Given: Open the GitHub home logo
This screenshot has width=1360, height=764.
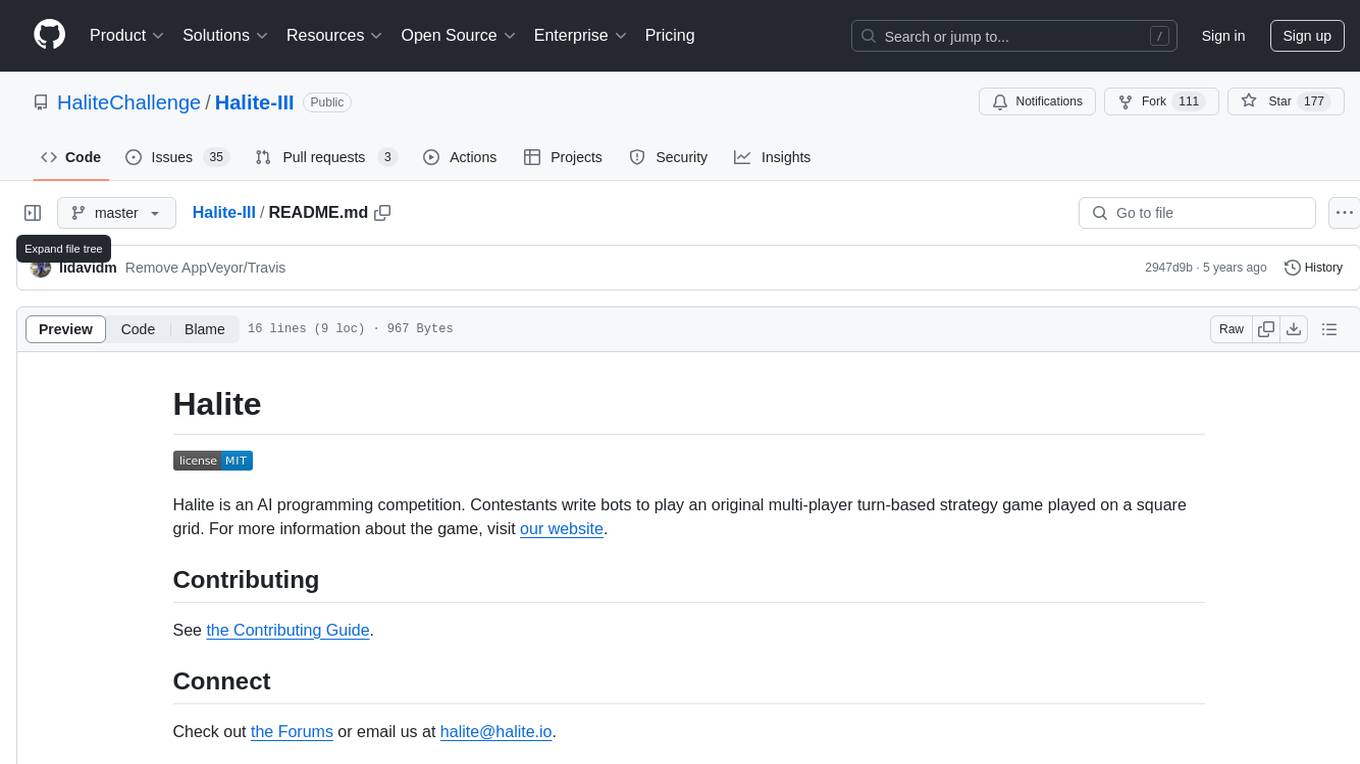Looking at the screenshot, I should point(49,35).
